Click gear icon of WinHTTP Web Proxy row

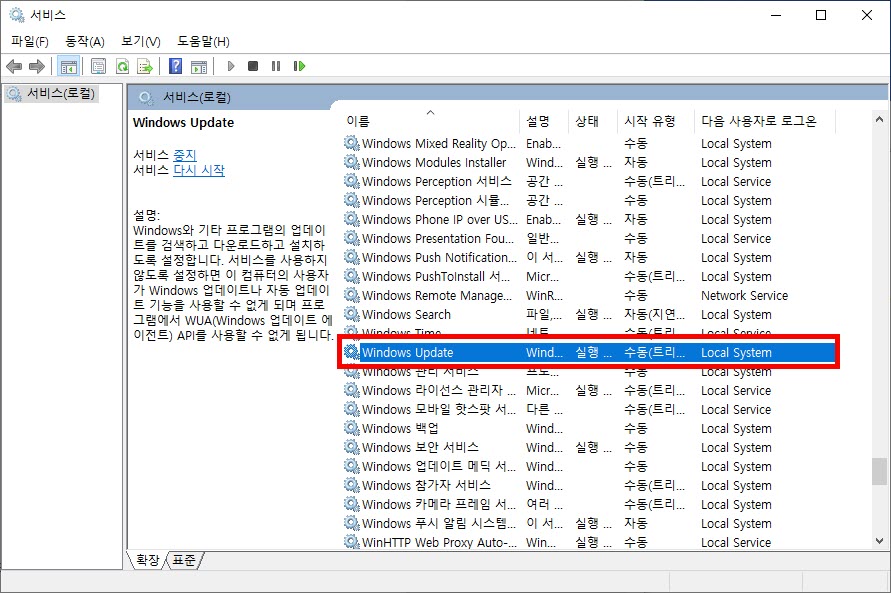tap(352, 541)
